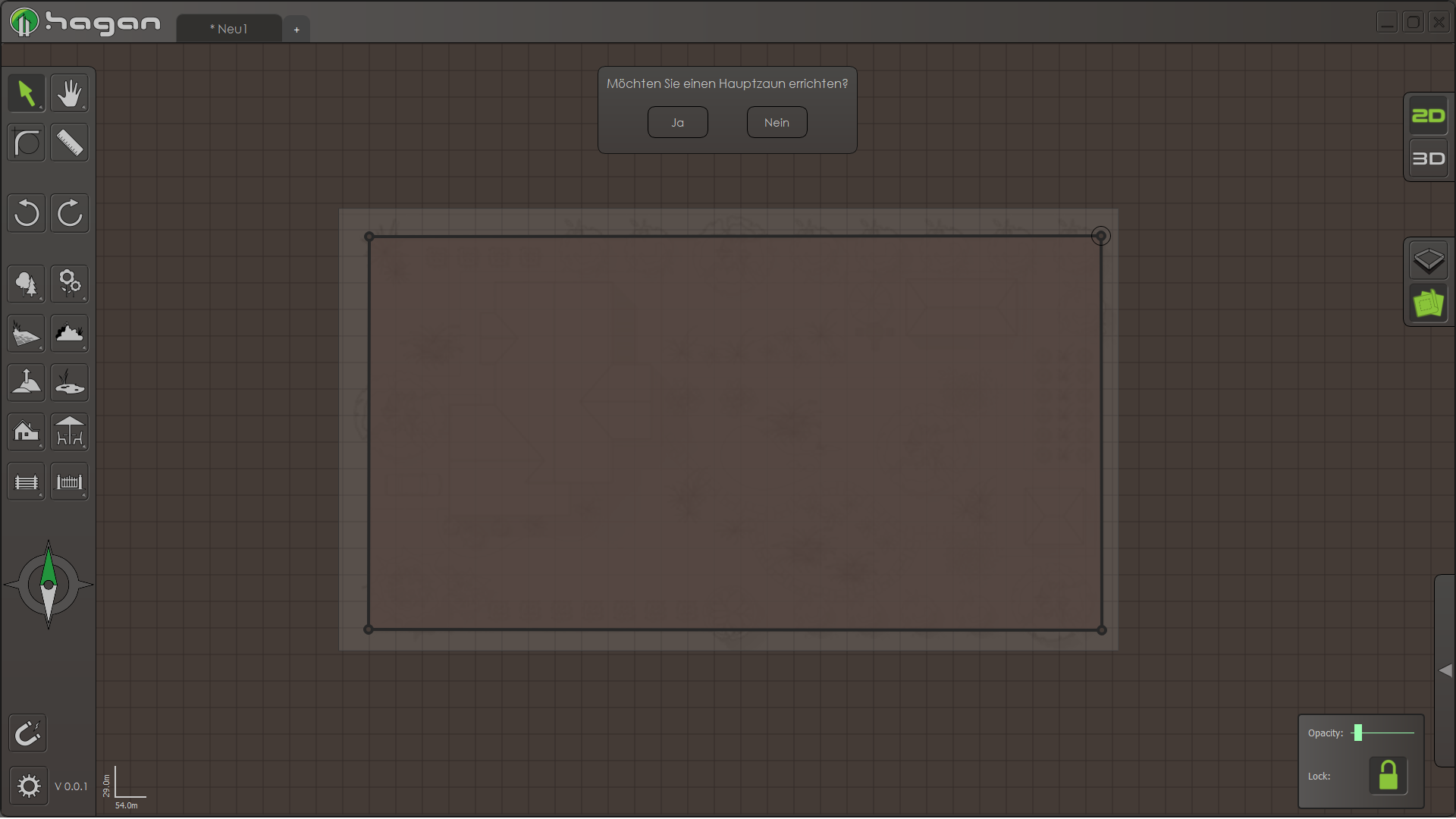Select the house placement tool
Image resolution: width=1456 pixels, height=819 pixels.
tap(27, 432)
